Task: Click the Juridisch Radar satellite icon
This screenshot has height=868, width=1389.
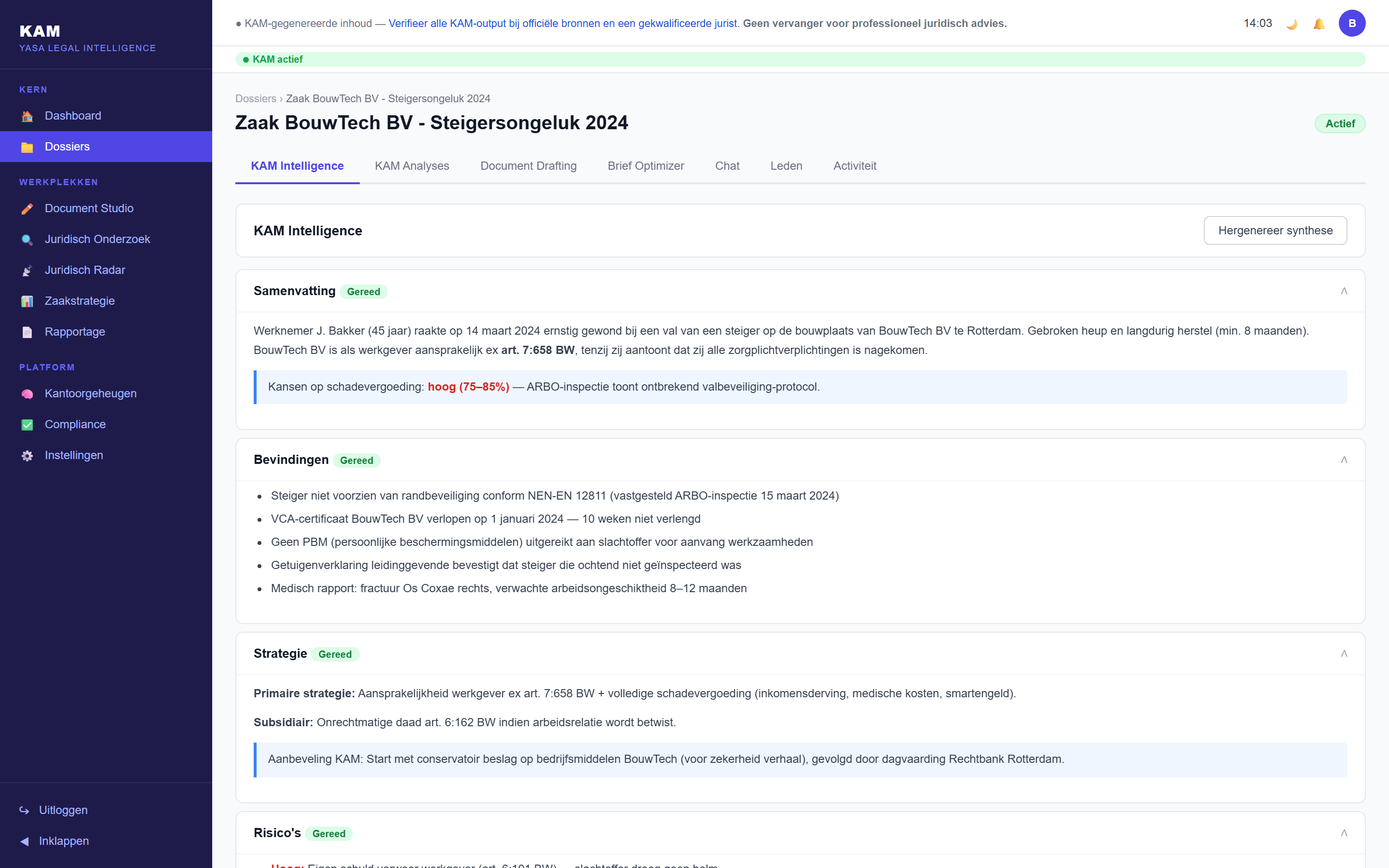Action: coord(27,271)
